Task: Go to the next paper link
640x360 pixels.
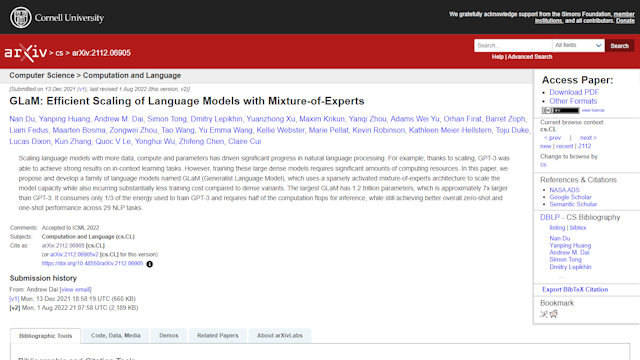Action: click(588, 138)
